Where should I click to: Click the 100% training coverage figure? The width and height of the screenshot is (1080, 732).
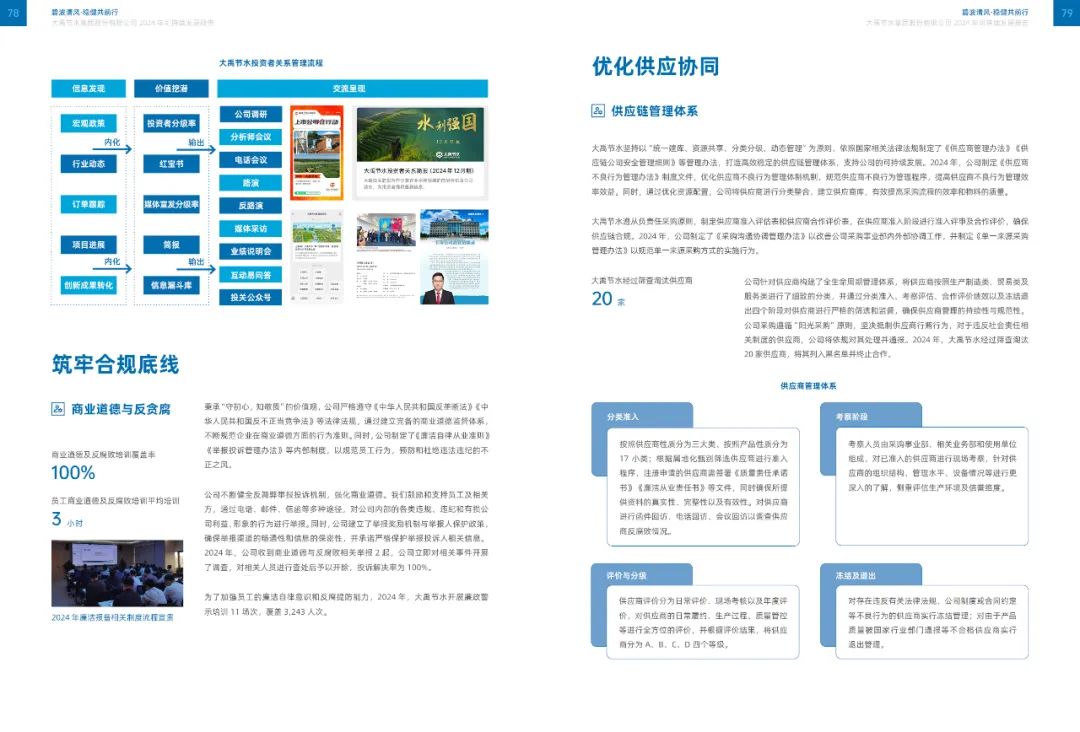coord(73,473)
